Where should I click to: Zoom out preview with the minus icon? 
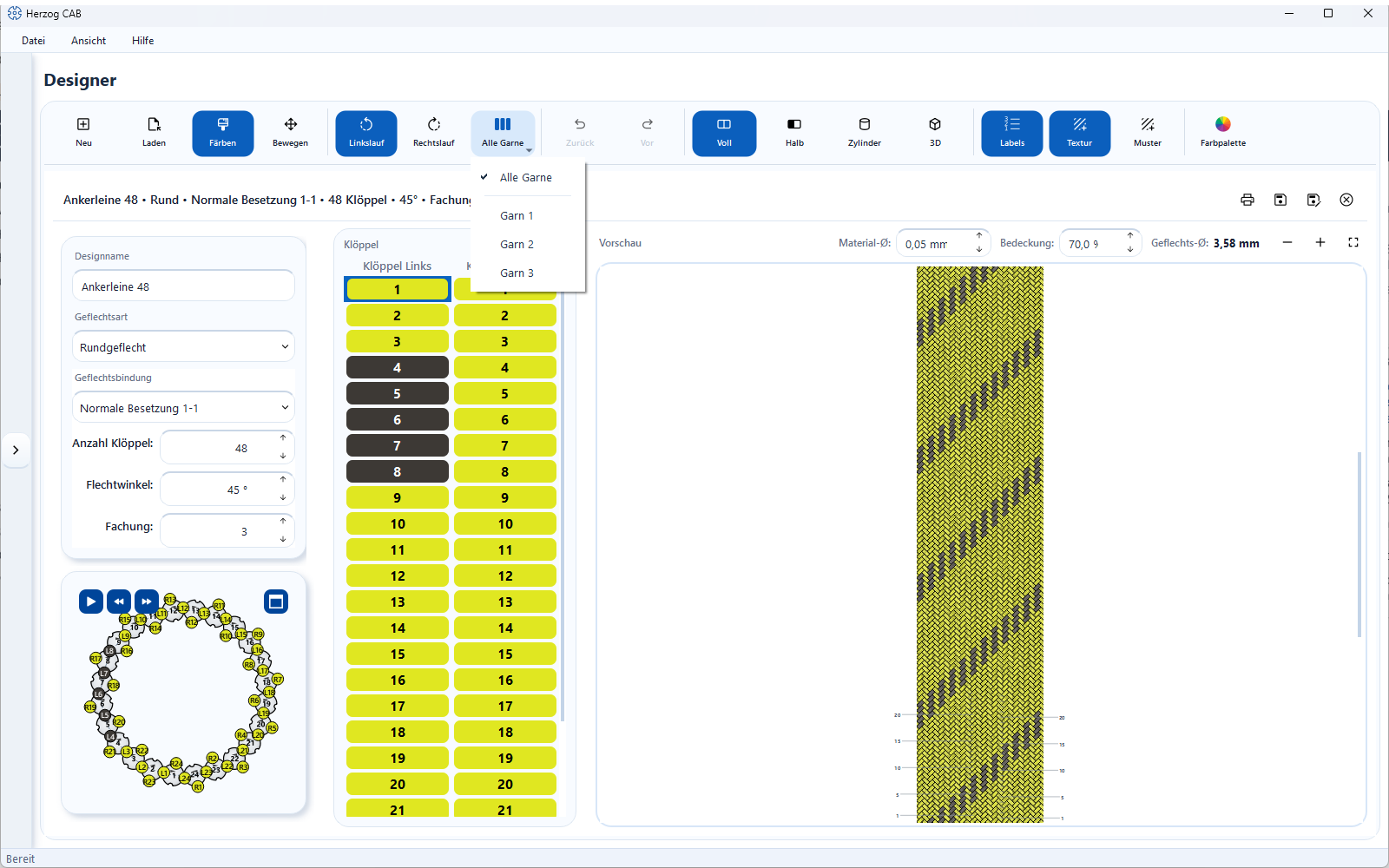tap(1287, 242)
